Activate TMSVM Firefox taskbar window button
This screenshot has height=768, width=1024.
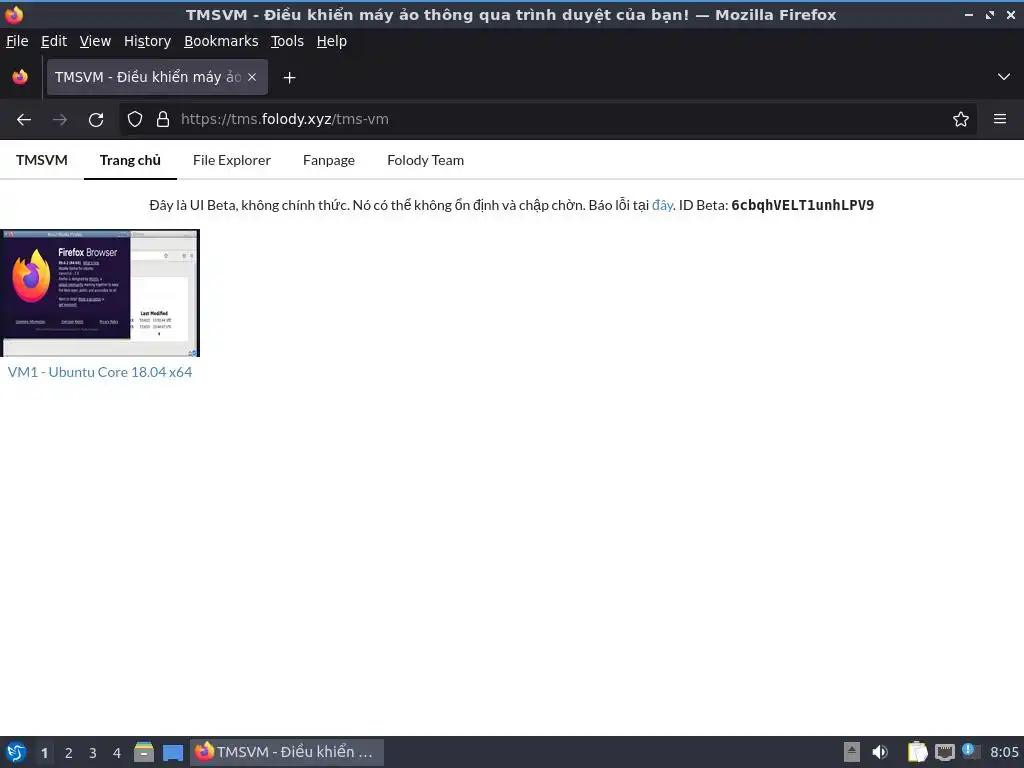click(x=287, y=752)
